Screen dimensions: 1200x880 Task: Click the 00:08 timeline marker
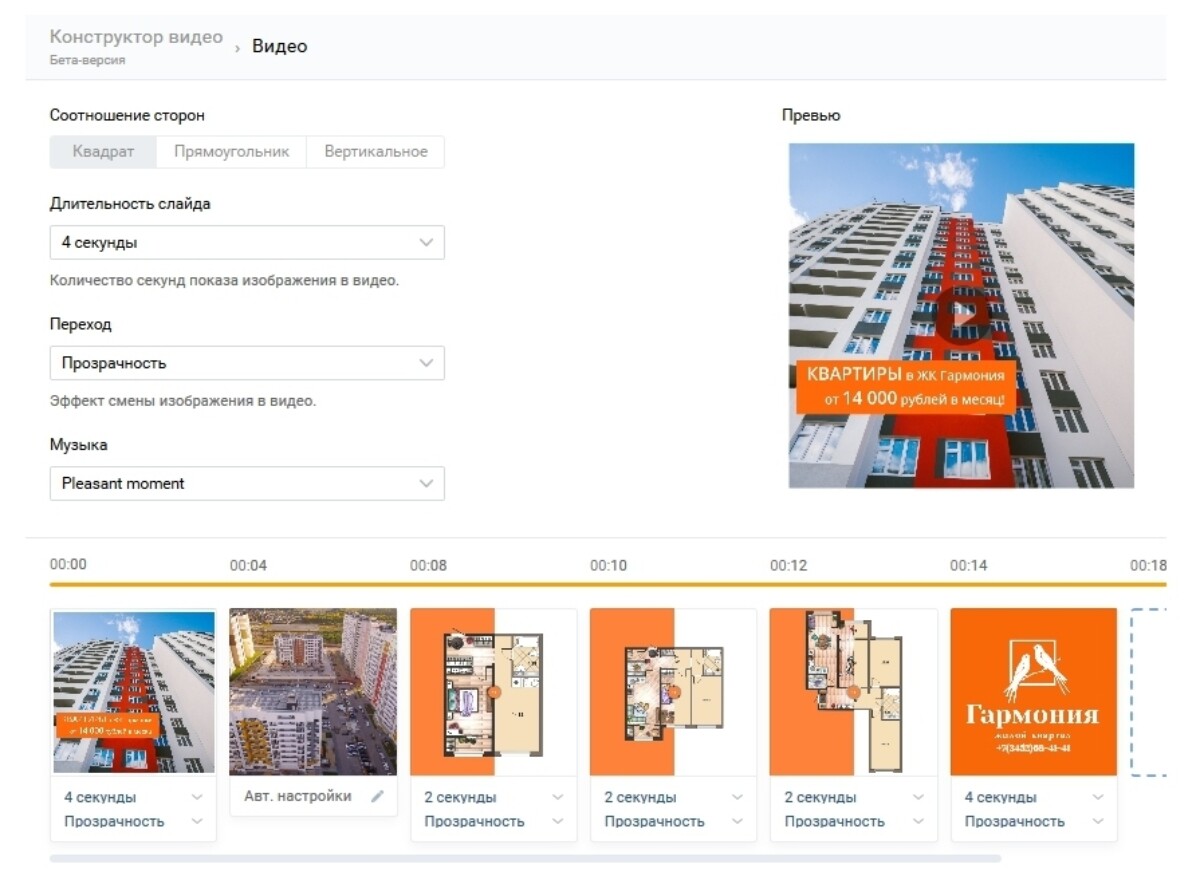pyautogui.click(x=428, y=565)
